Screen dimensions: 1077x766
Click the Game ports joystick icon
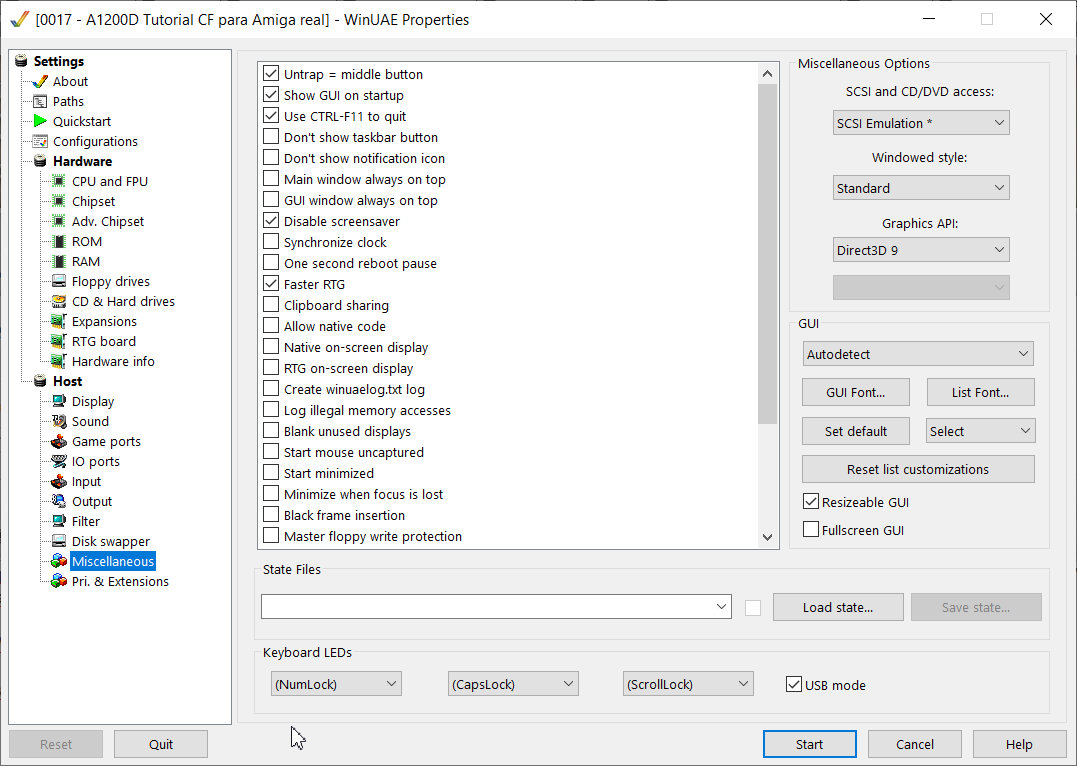pyautogui.click(x=59, y=441)
